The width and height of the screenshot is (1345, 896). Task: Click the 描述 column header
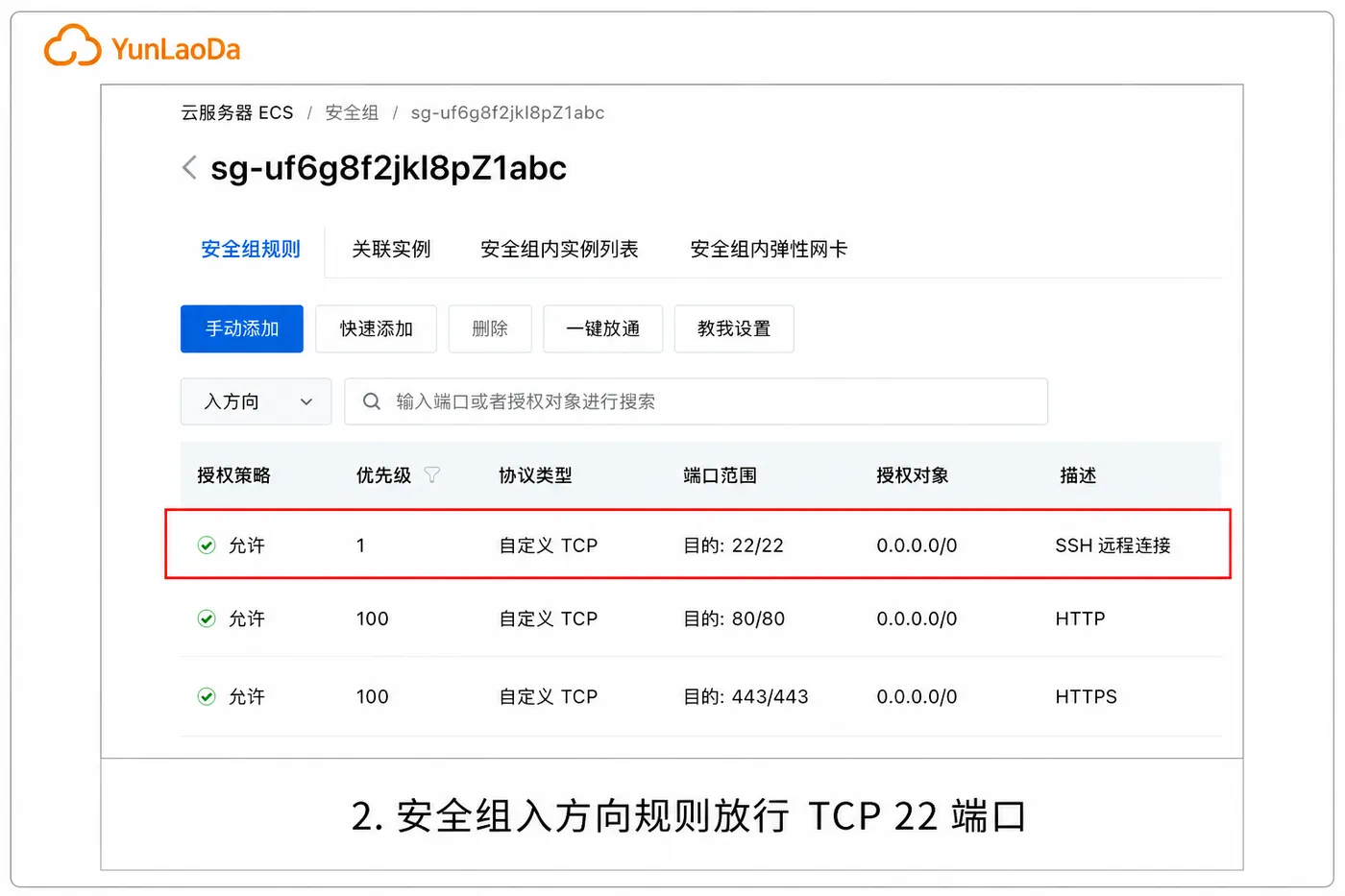coord(1078,475)
